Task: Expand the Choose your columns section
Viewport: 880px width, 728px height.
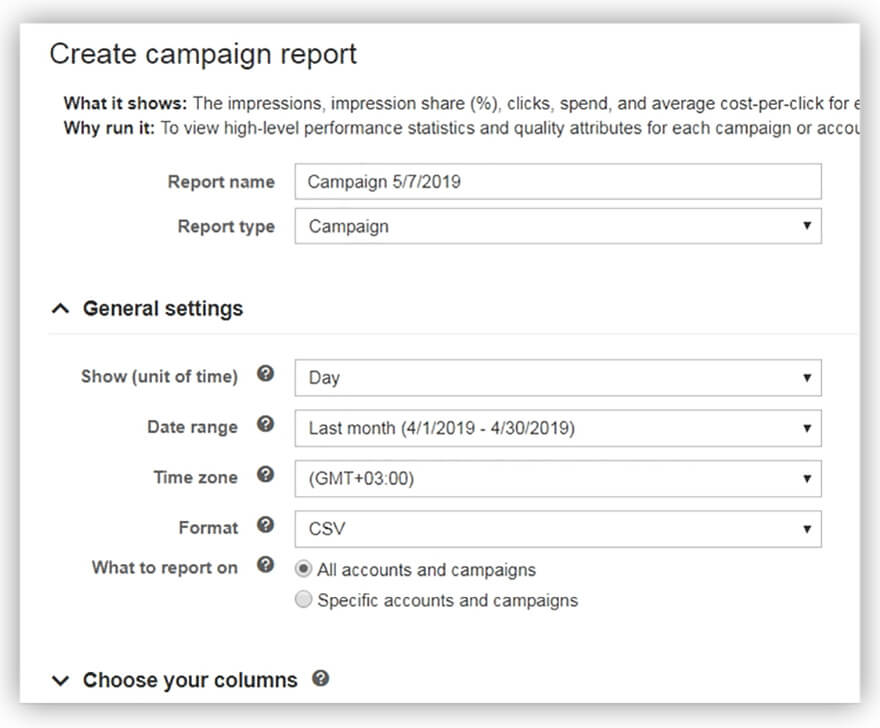Action: coord(189,680)
